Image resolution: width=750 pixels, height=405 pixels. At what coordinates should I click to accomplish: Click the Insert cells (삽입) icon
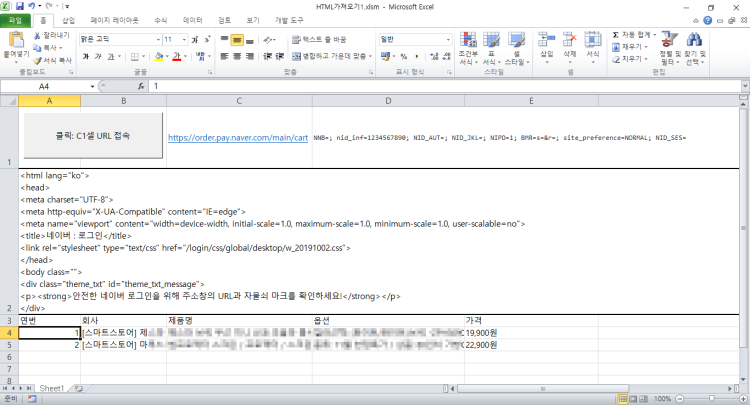[547, 40]
